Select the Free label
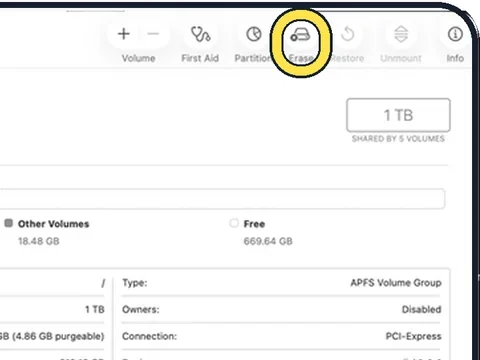The height and width of the screenshot is (360, 480). [x=254, y=224]
